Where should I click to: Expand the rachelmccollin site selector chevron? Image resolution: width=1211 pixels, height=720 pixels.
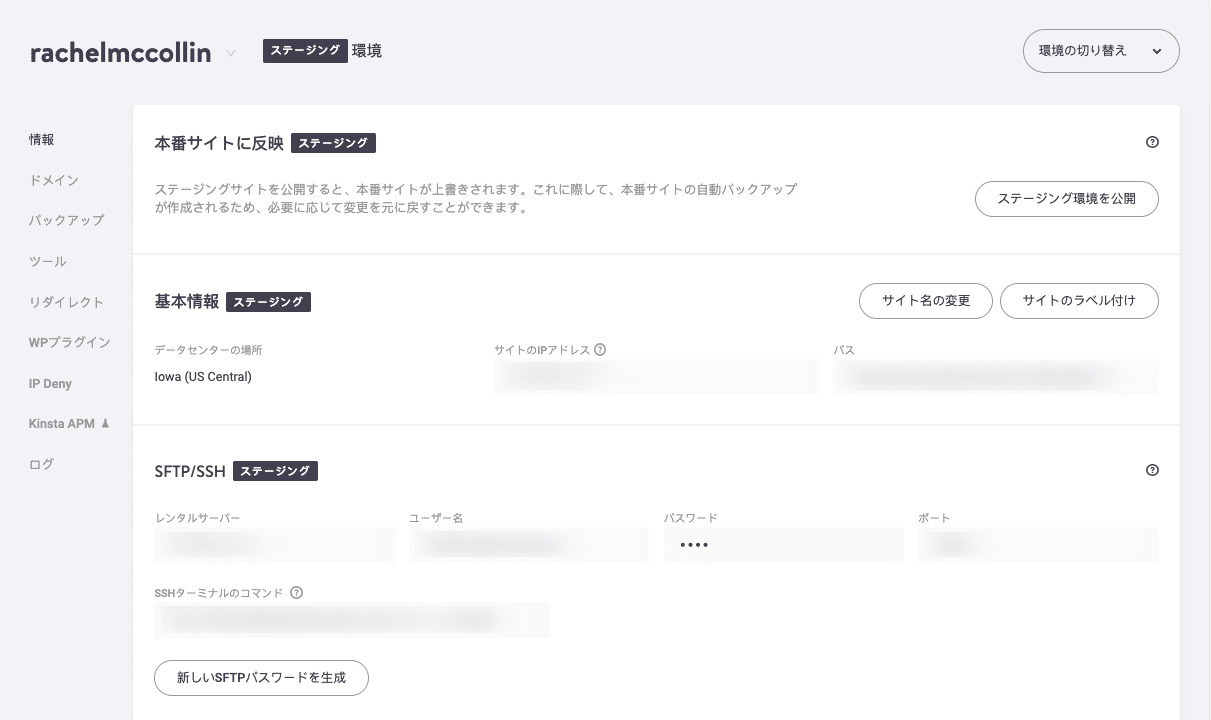(x=233, y=51)
